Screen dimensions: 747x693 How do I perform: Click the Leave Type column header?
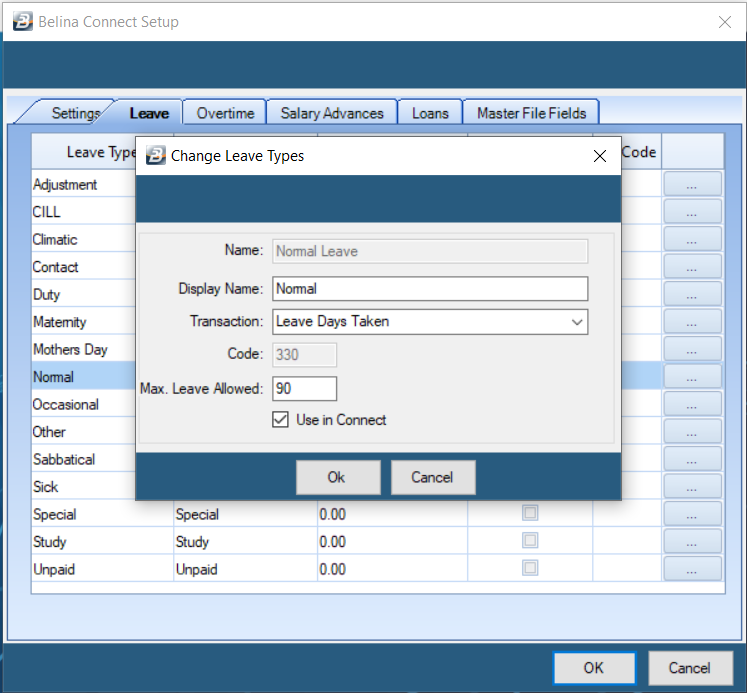coord(84,152)
